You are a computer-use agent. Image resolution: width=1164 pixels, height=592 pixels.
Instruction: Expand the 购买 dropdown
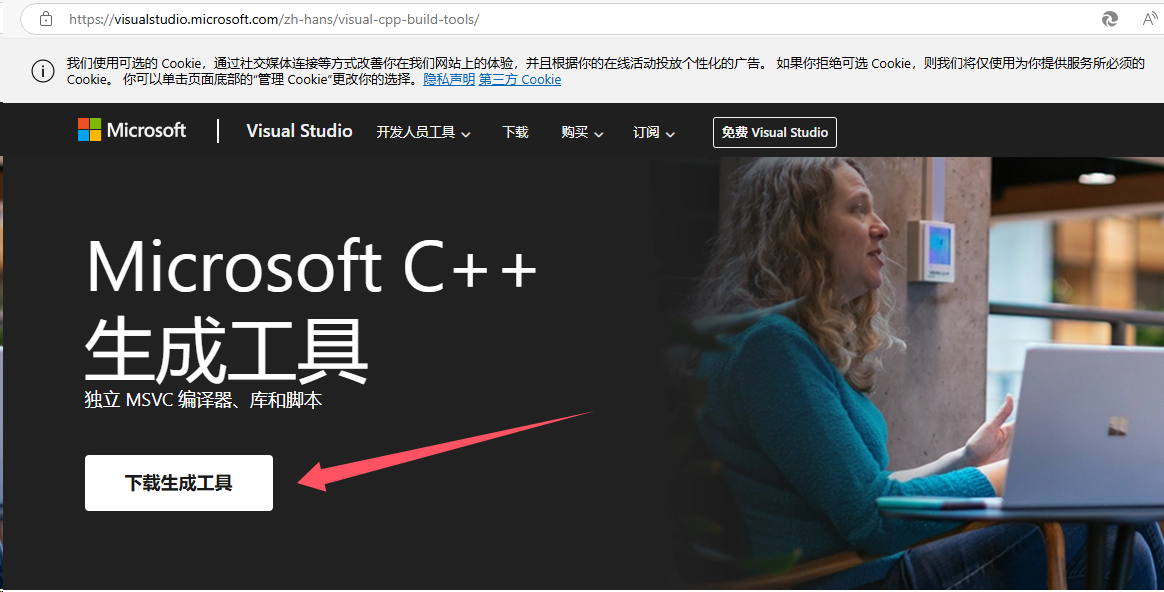click(582, 132)
